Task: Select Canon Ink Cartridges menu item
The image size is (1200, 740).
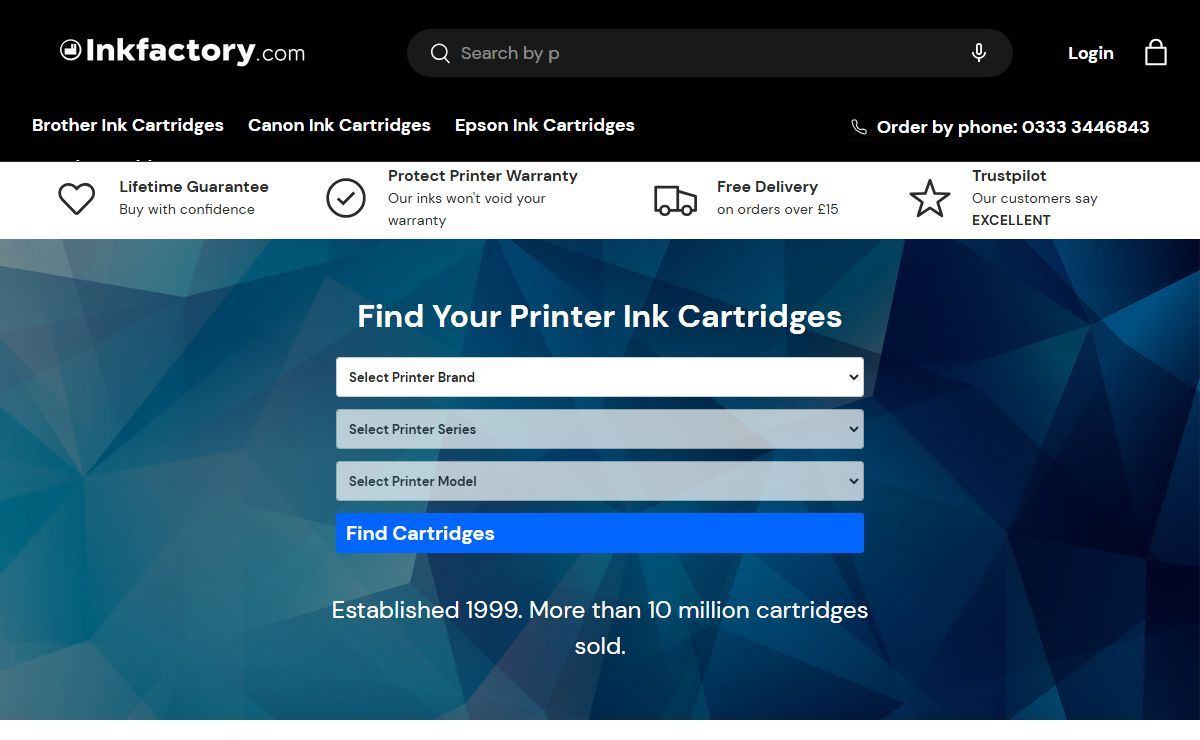Action: point(339,125)
